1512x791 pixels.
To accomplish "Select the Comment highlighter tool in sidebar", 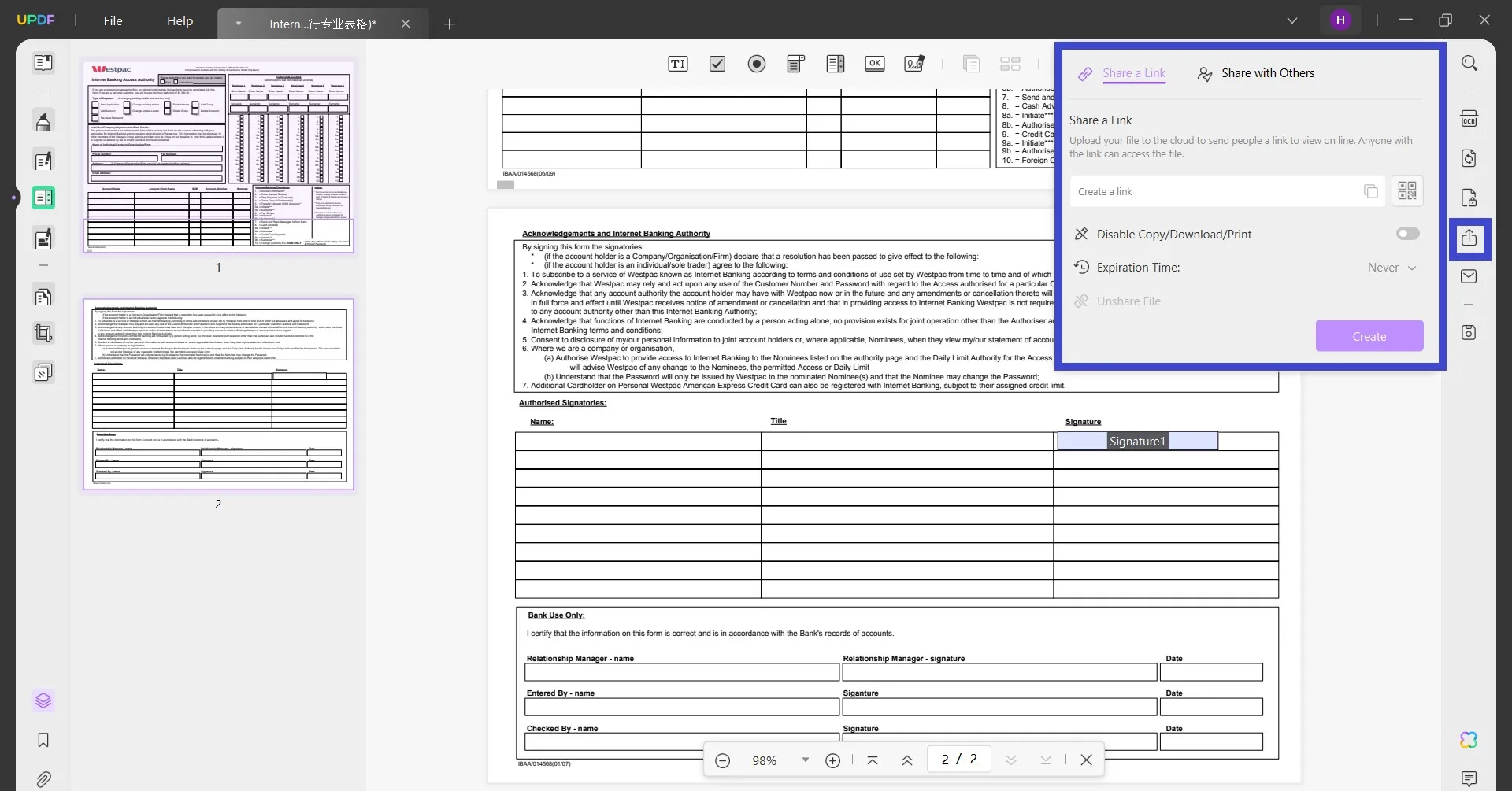I will pyautogui.click(x=43, y=121).
